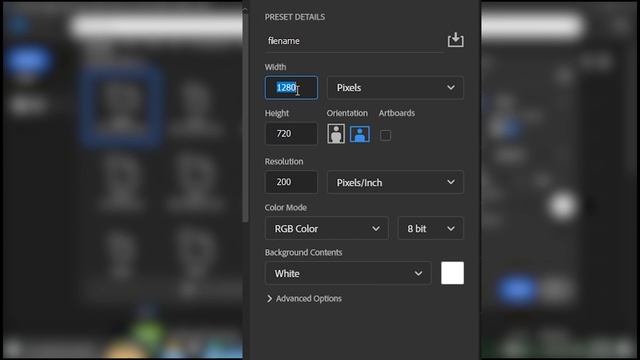Click the PRESET DETAILS heading text
The height and width of the screenshot is (360, 640).
pos(295,17)
